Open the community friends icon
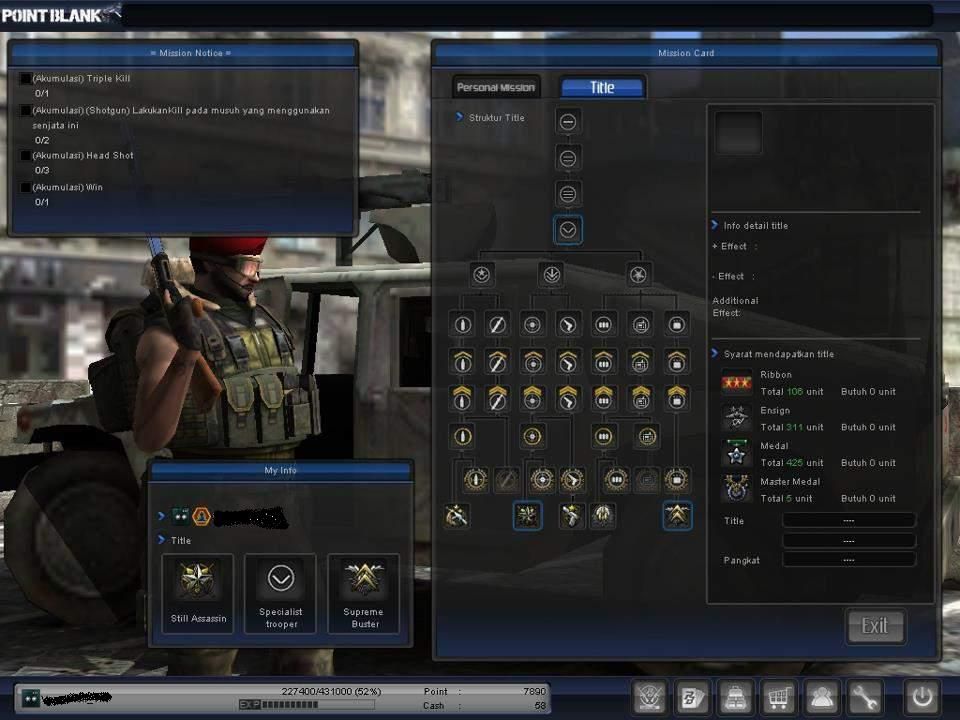Viewport: 960px width, 720px height. coord(822,697)
